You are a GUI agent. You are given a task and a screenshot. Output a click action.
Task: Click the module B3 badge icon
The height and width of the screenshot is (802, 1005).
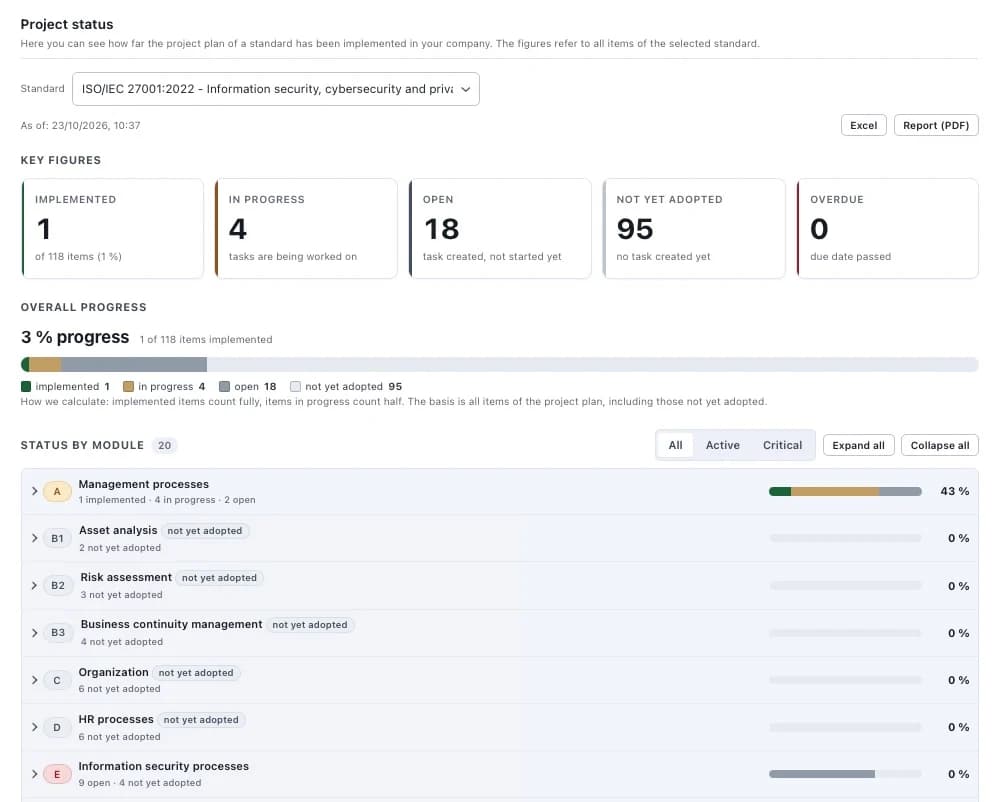(x=58, y=633)
